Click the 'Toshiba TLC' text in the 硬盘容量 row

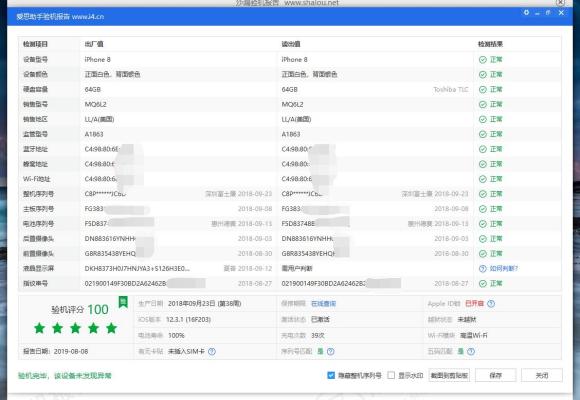coord(451,90)
